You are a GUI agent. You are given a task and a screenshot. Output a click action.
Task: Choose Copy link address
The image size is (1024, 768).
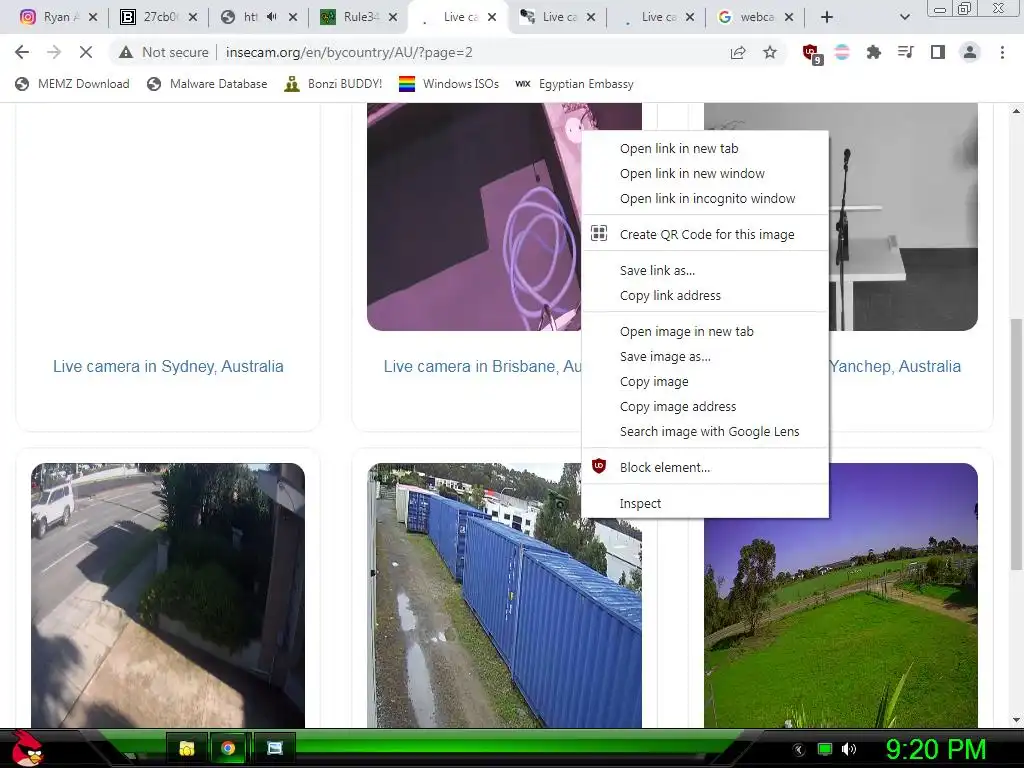(705, 295)
